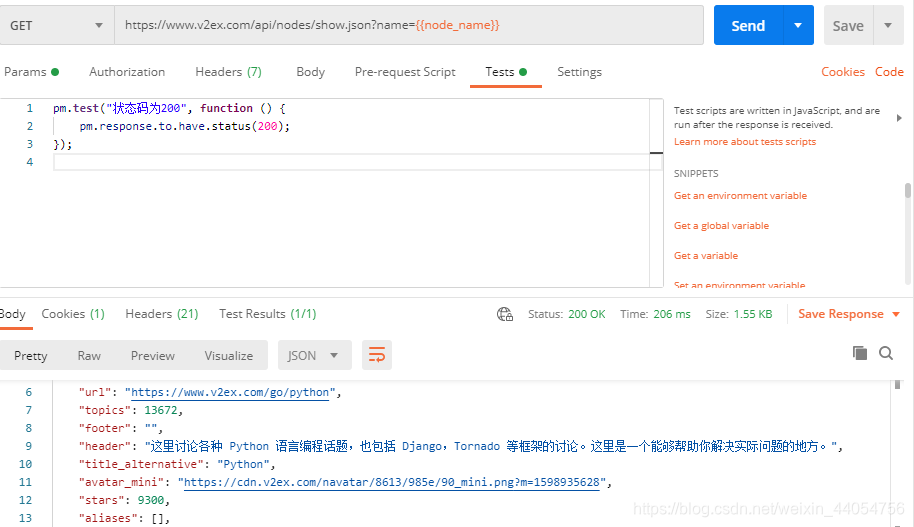Switch to the Params tab

(31, 72)
